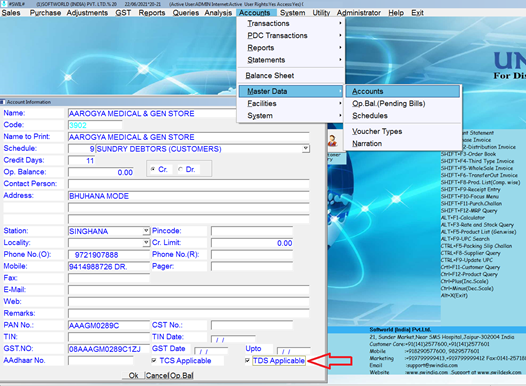Expand the Station combo box

click(x=146, y=231)
